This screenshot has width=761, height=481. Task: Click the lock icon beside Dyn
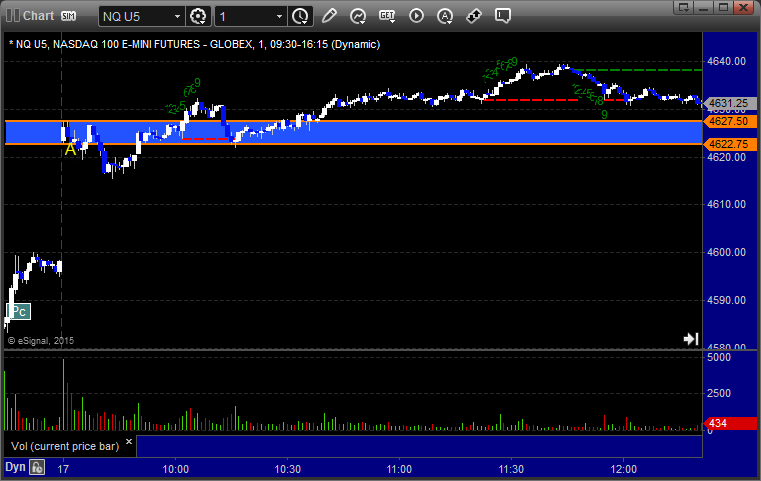click(37, 467)
